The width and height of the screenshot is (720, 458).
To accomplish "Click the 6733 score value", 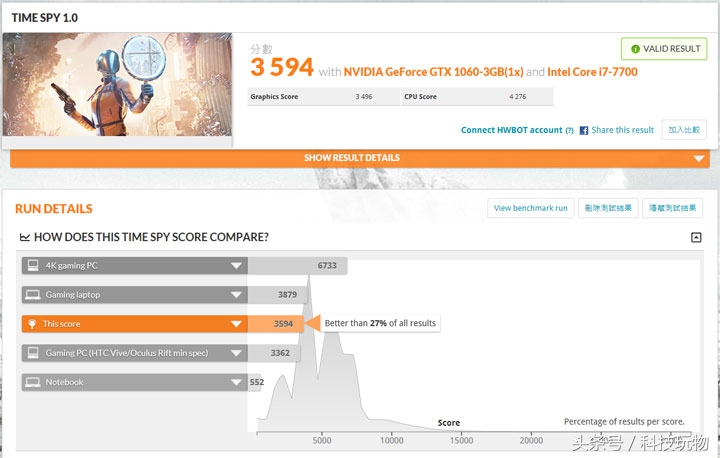I will click(x=327, y=266).
